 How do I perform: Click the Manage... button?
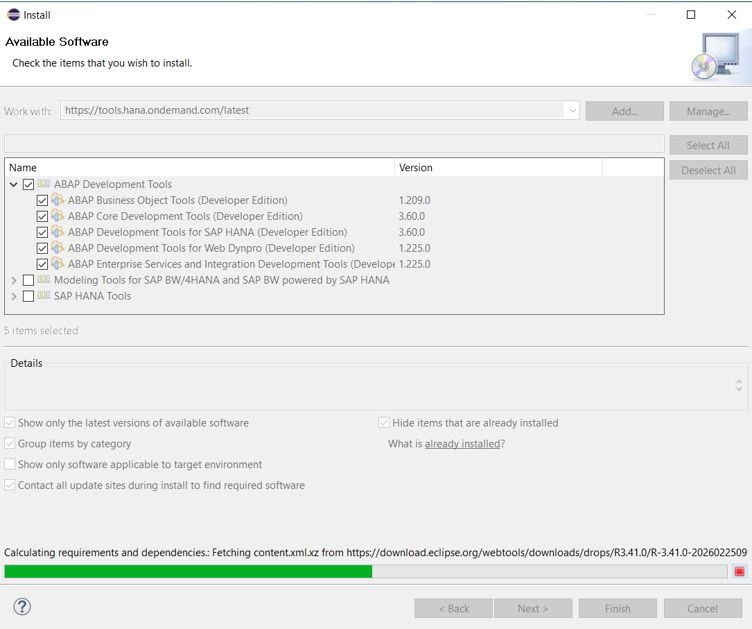pyautogui.click(x=708, y=111)
